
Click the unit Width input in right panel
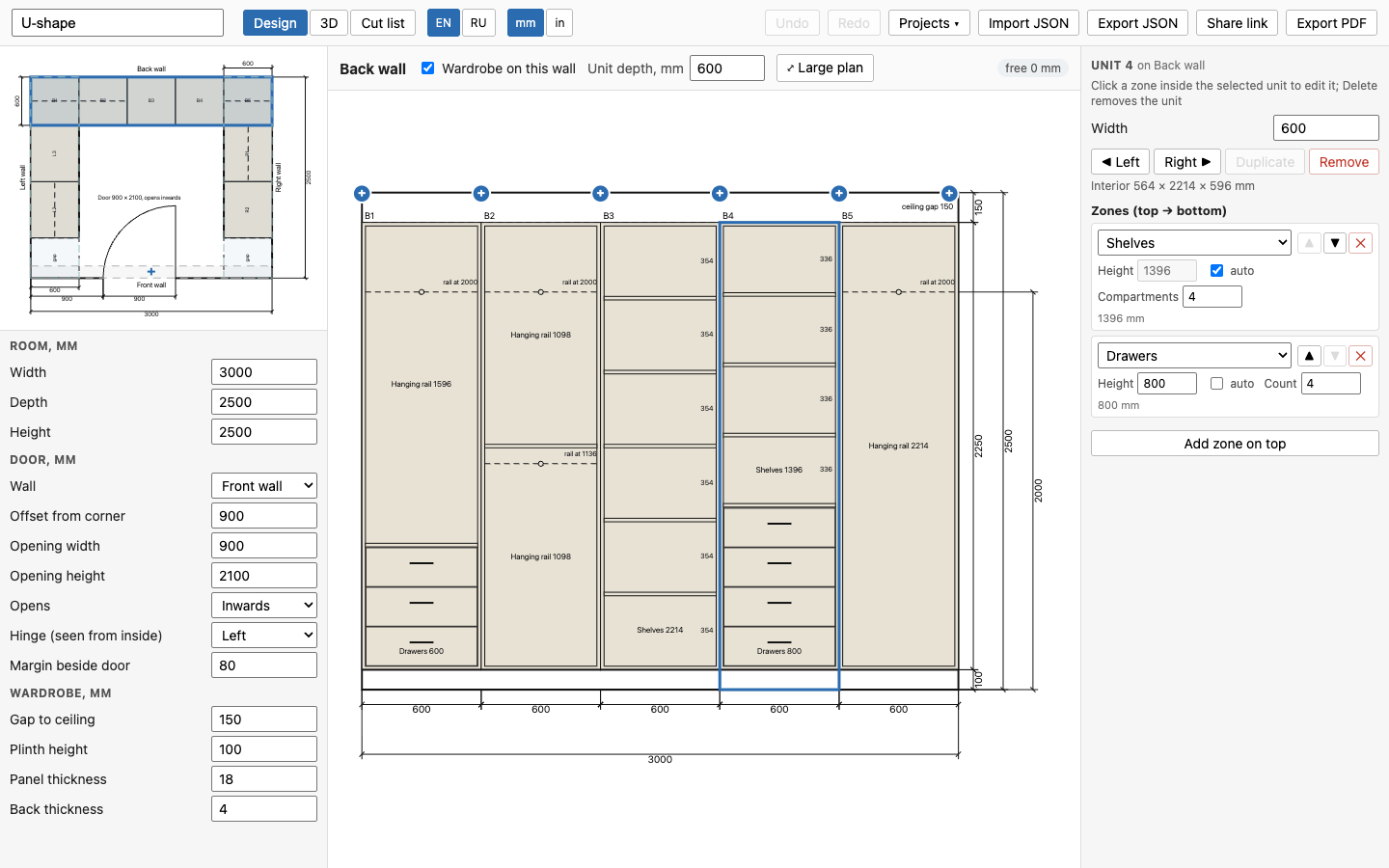[x=1326, y=128]
